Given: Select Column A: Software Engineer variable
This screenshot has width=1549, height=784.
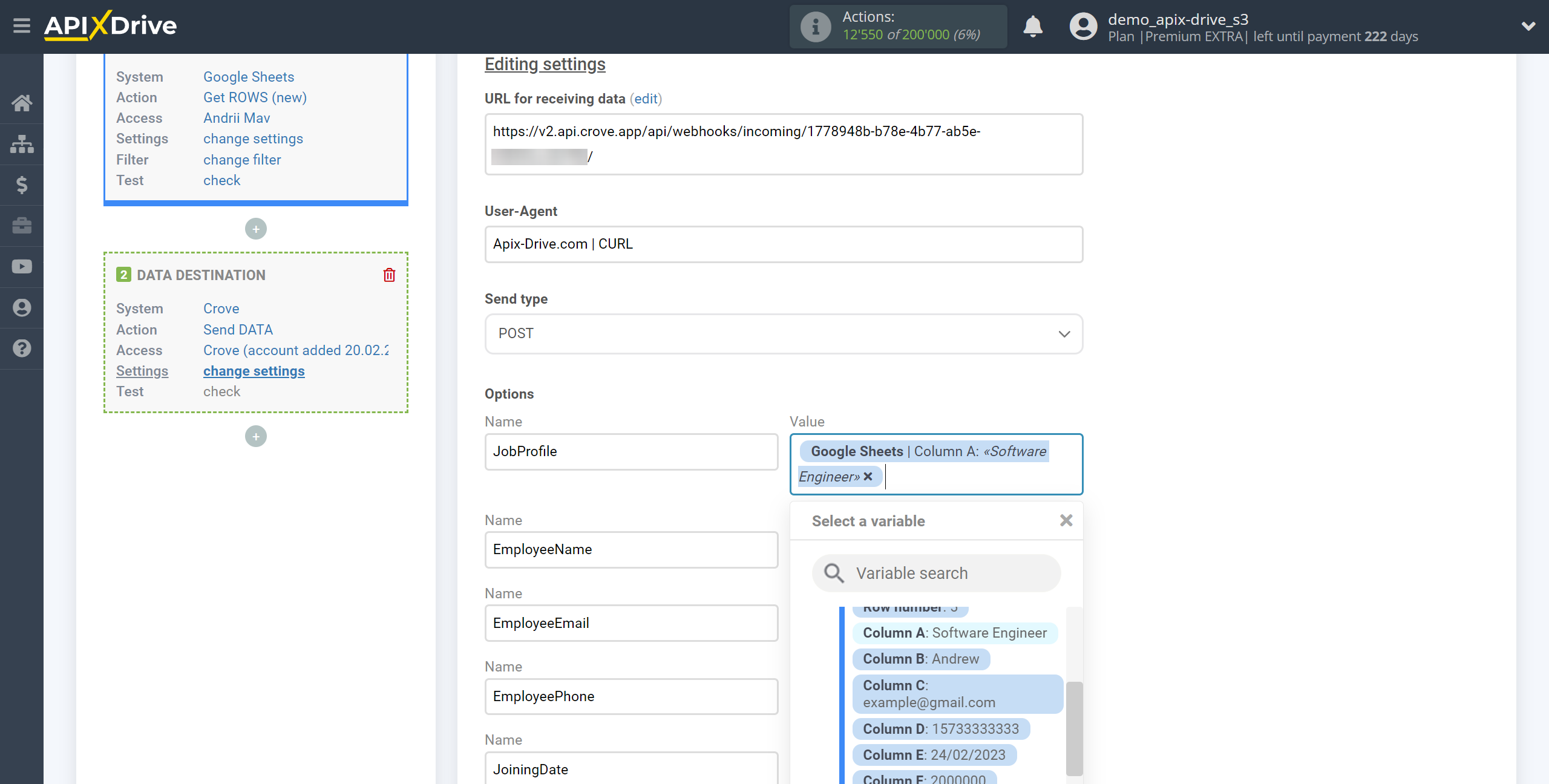Looking at the screenshot, I should click(x=954, y=633).
